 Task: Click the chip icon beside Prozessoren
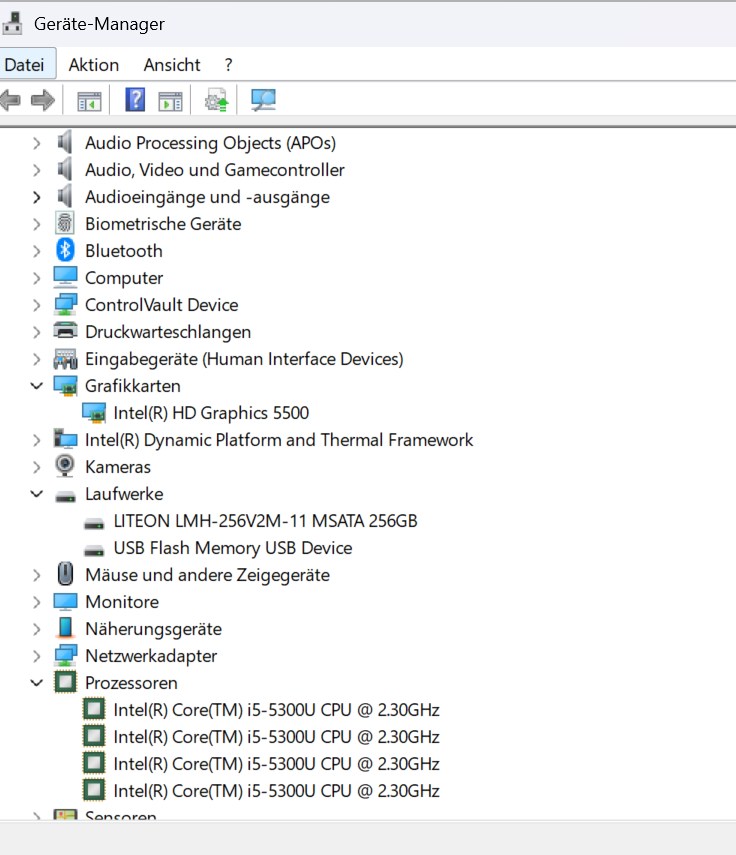click(65, 682)
